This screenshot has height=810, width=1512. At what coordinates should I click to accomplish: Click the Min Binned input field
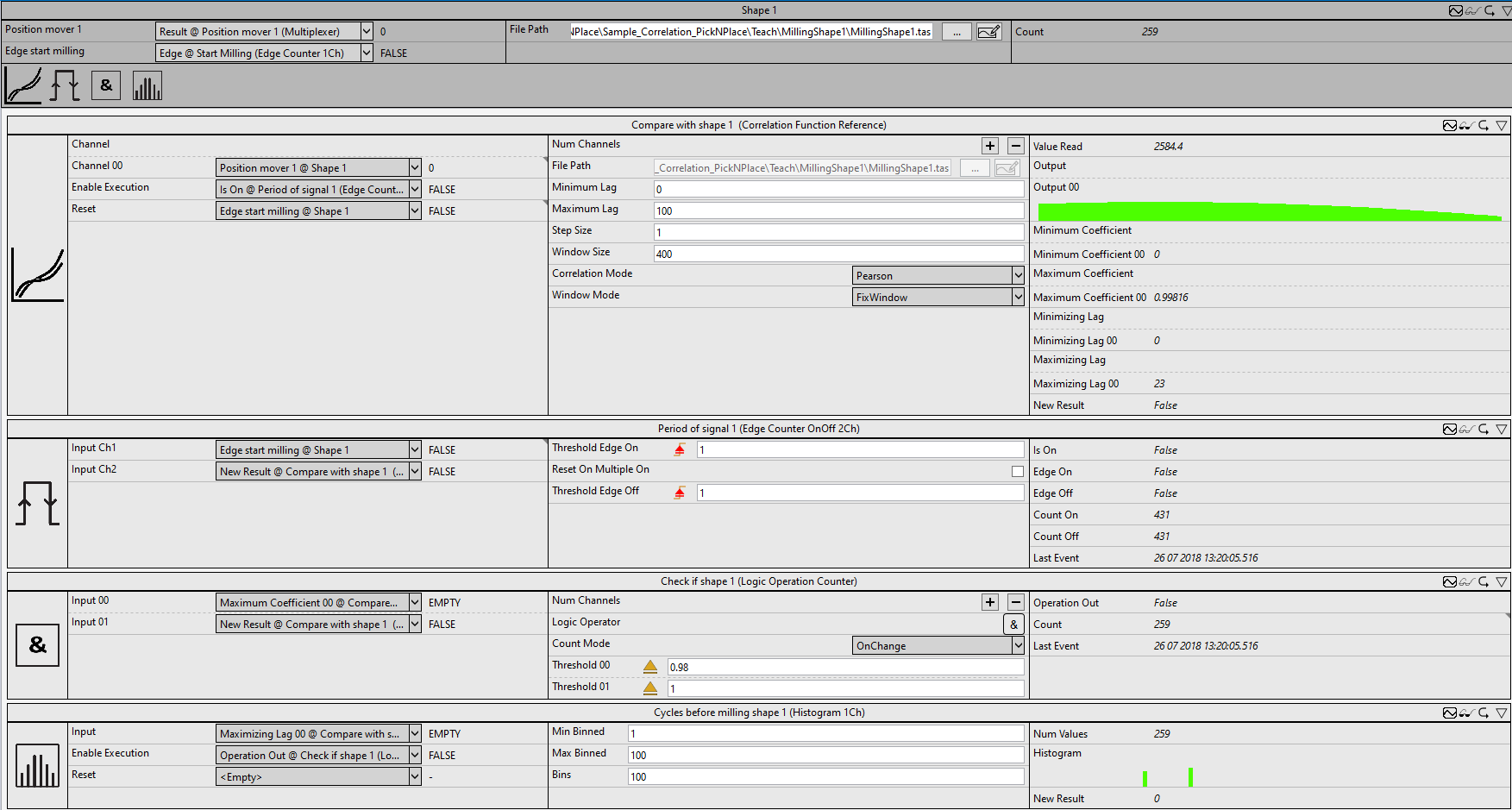[x=825, y=733]
